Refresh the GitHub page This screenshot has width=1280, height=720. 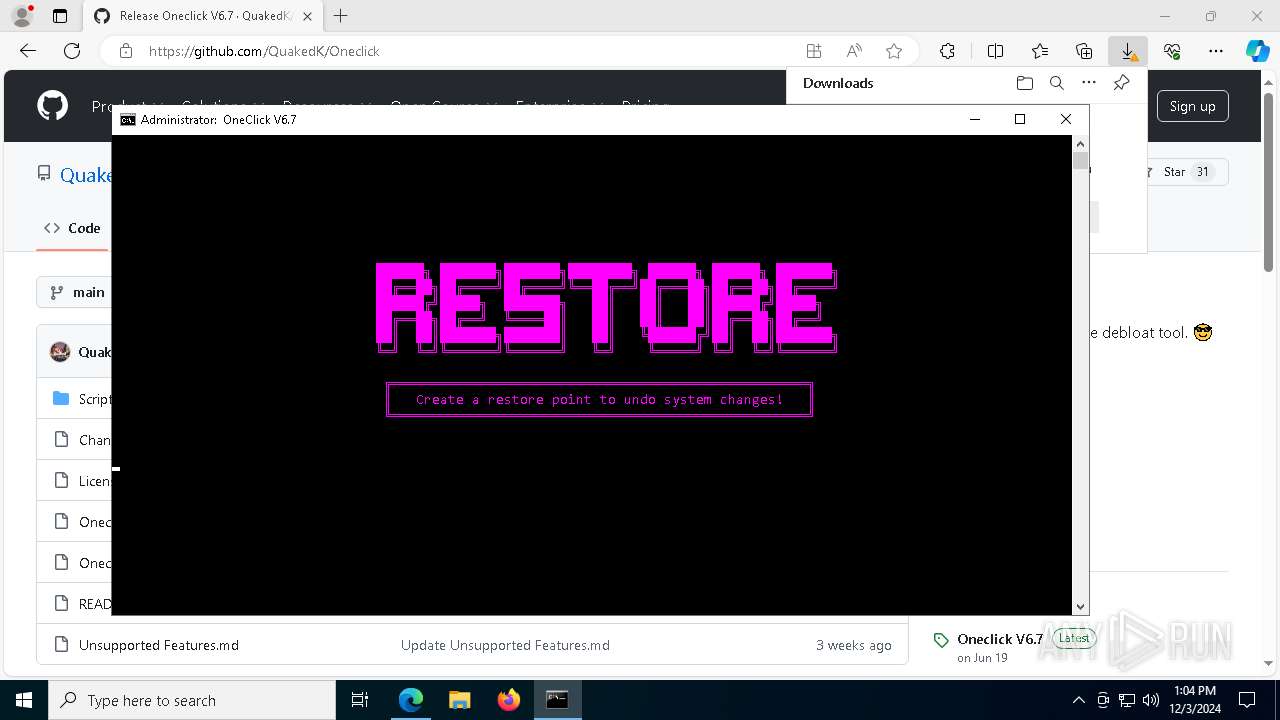tap(72, 51)
